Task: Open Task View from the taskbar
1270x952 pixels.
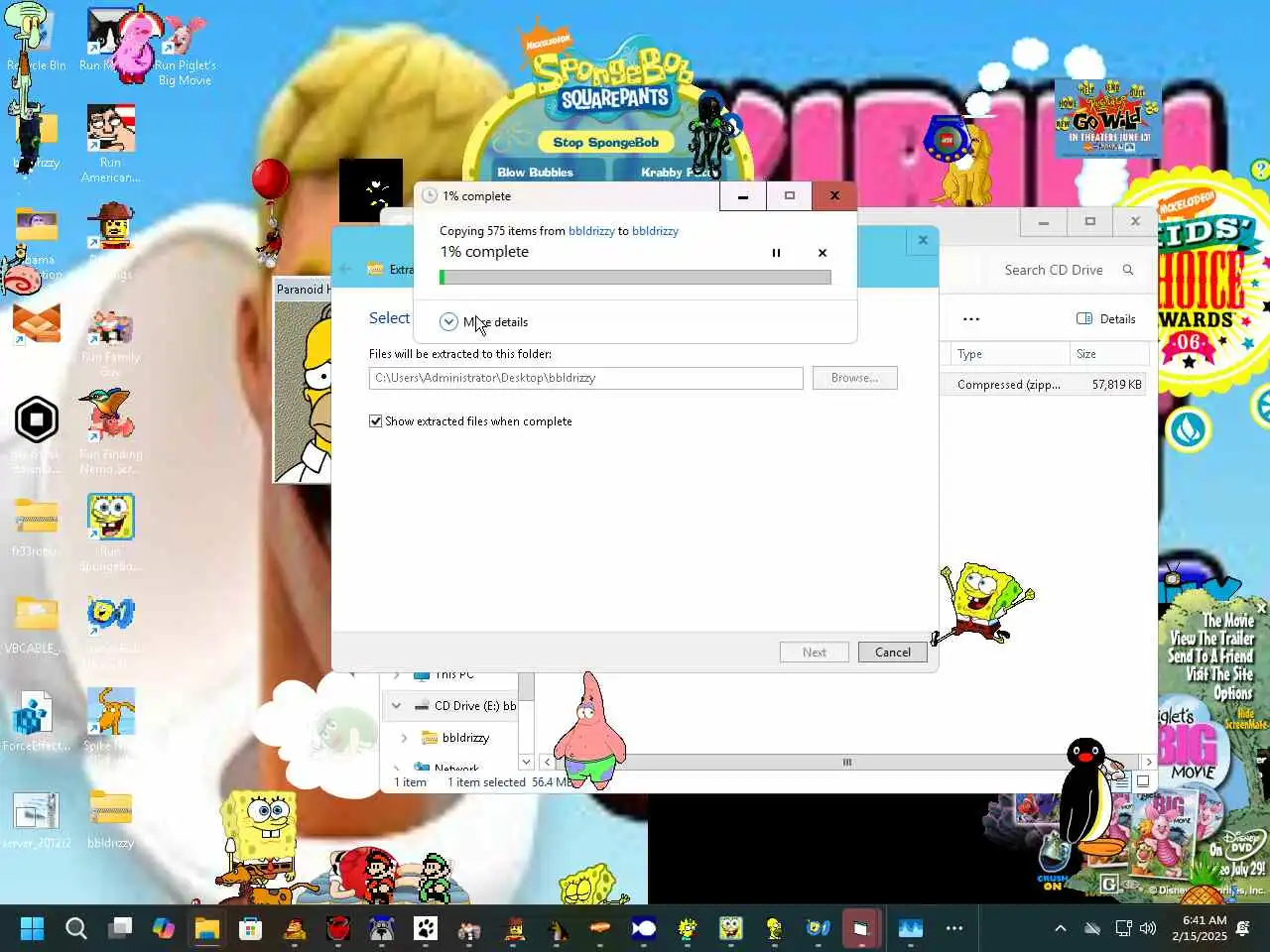Action: coord(120,928)
